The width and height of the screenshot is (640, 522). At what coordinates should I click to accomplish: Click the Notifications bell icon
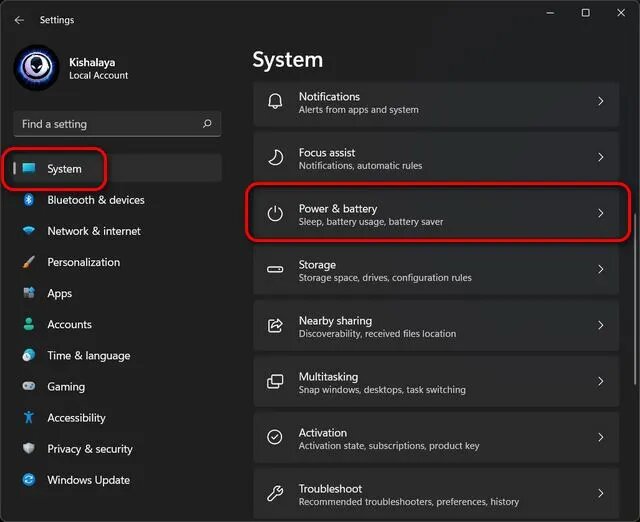pyautogui.click(x=275, y=101)
